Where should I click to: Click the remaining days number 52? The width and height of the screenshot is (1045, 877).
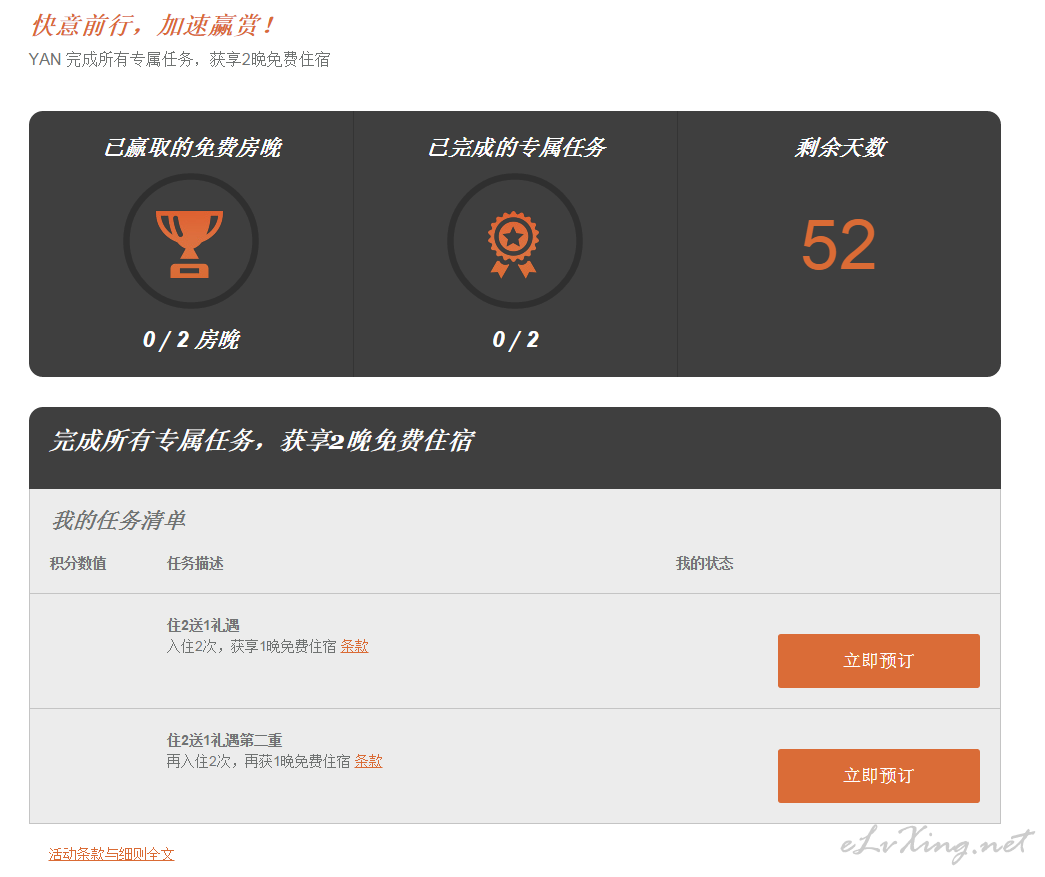click(838, 245)
